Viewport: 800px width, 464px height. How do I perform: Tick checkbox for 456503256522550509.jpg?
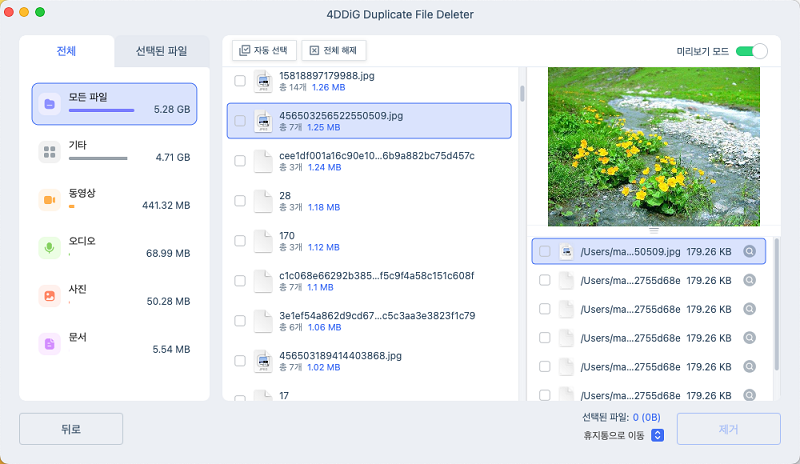(x=240, y=120)
